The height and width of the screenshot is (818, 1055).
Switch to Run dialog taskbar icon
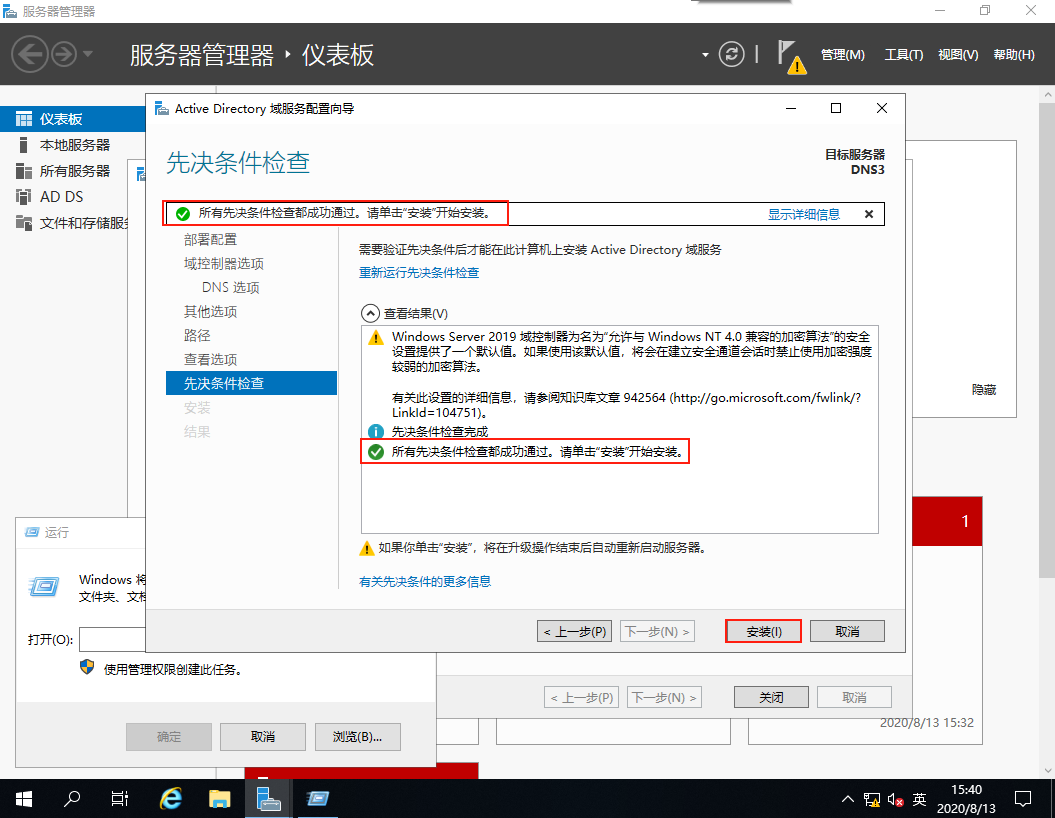tap(317, 798)
